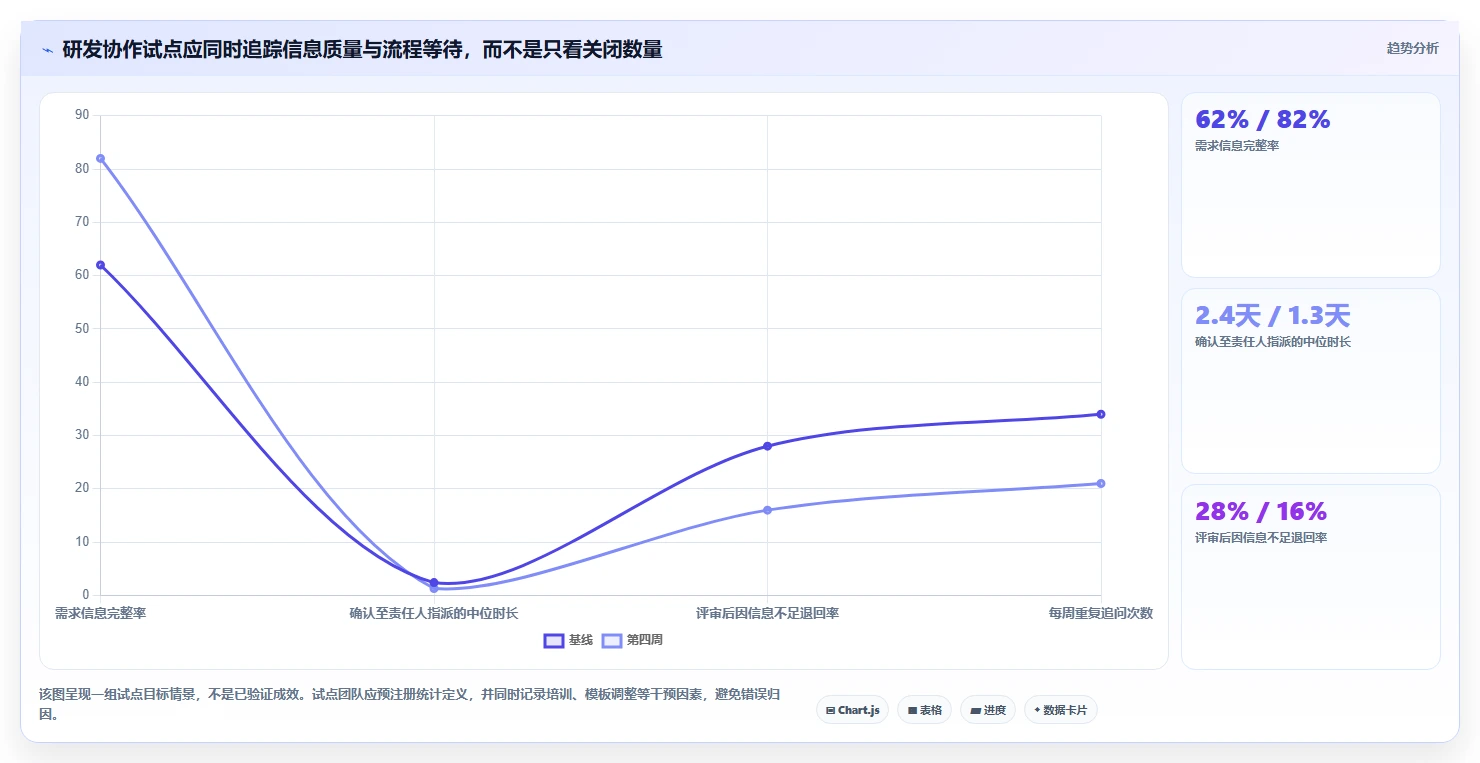Click y-axis tick label 90
Viewport: 1480px width, 763px height.
pyautogui.click(x=82, y=115)
